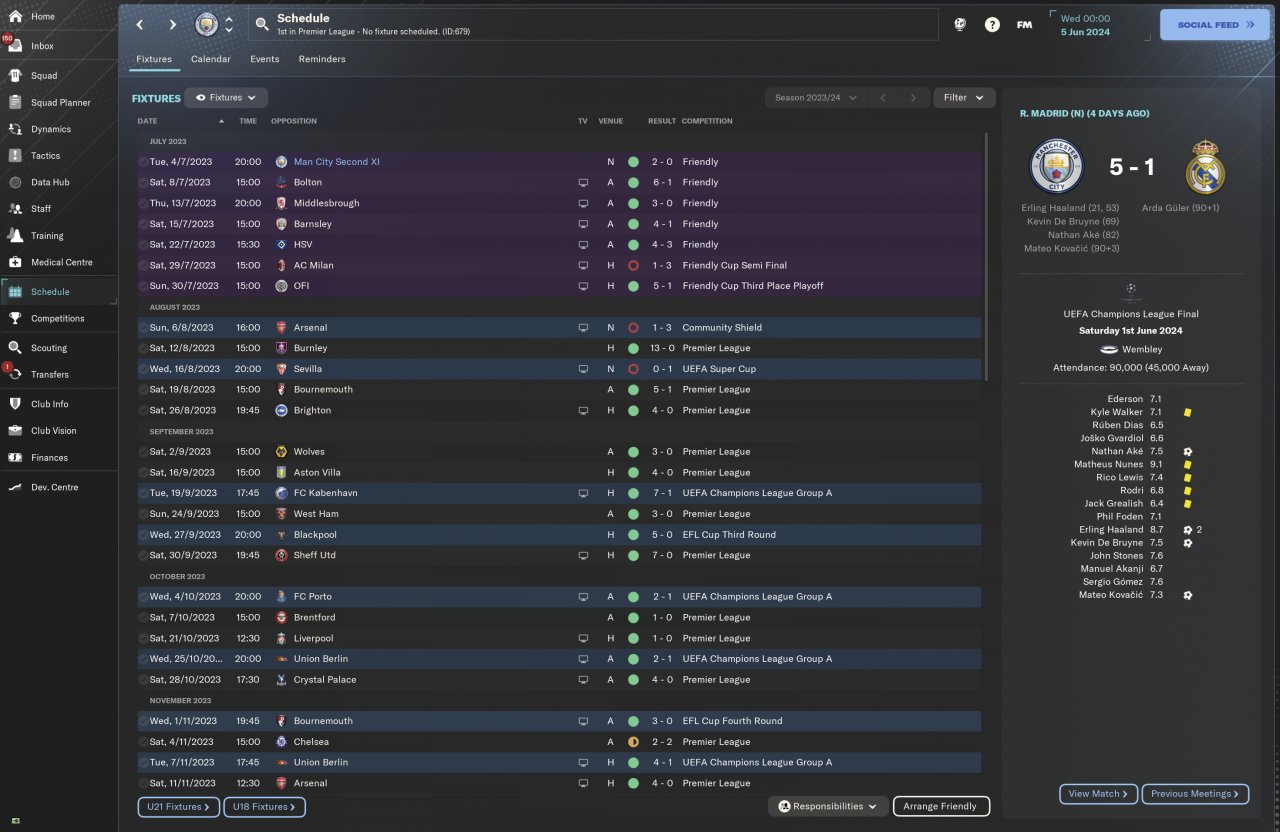The height and width of the screenshot is (832, 1280).
Task: Click the Arrange Friendly button
Action: [940, 806]
